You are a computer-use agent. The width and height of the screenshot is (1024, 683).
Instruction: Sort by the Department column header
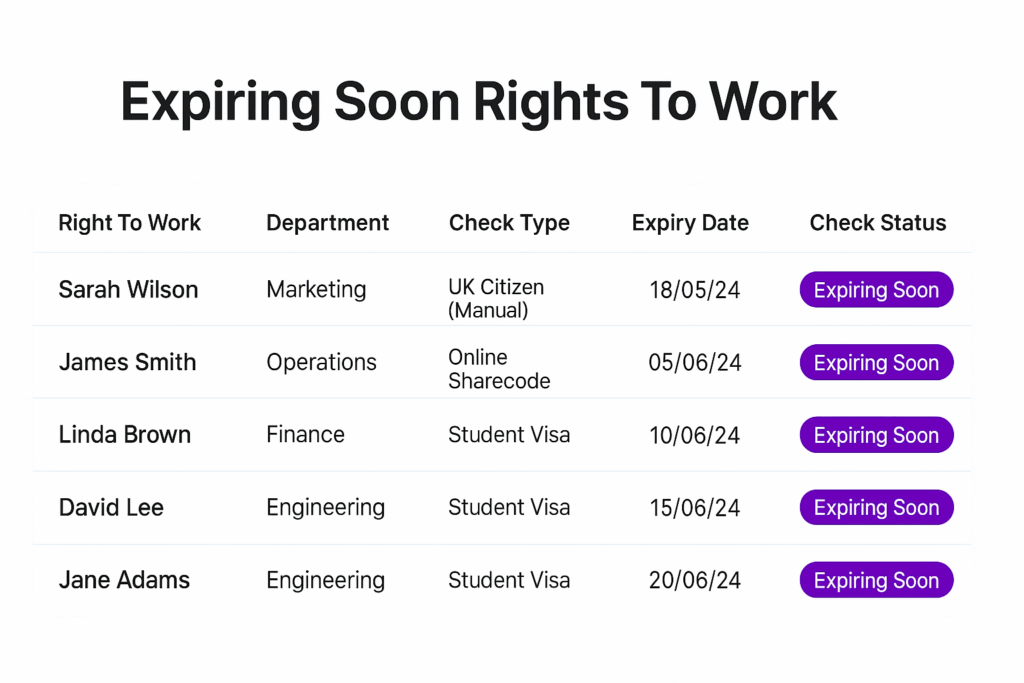[327, 223]
